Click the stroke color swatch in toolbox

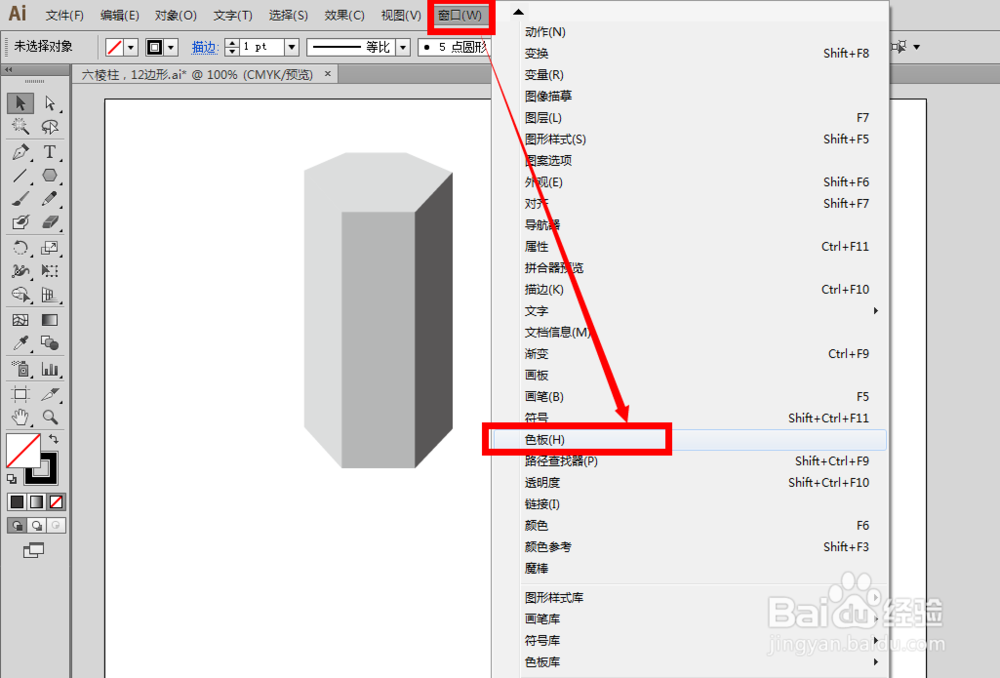(x=48, y=475)
